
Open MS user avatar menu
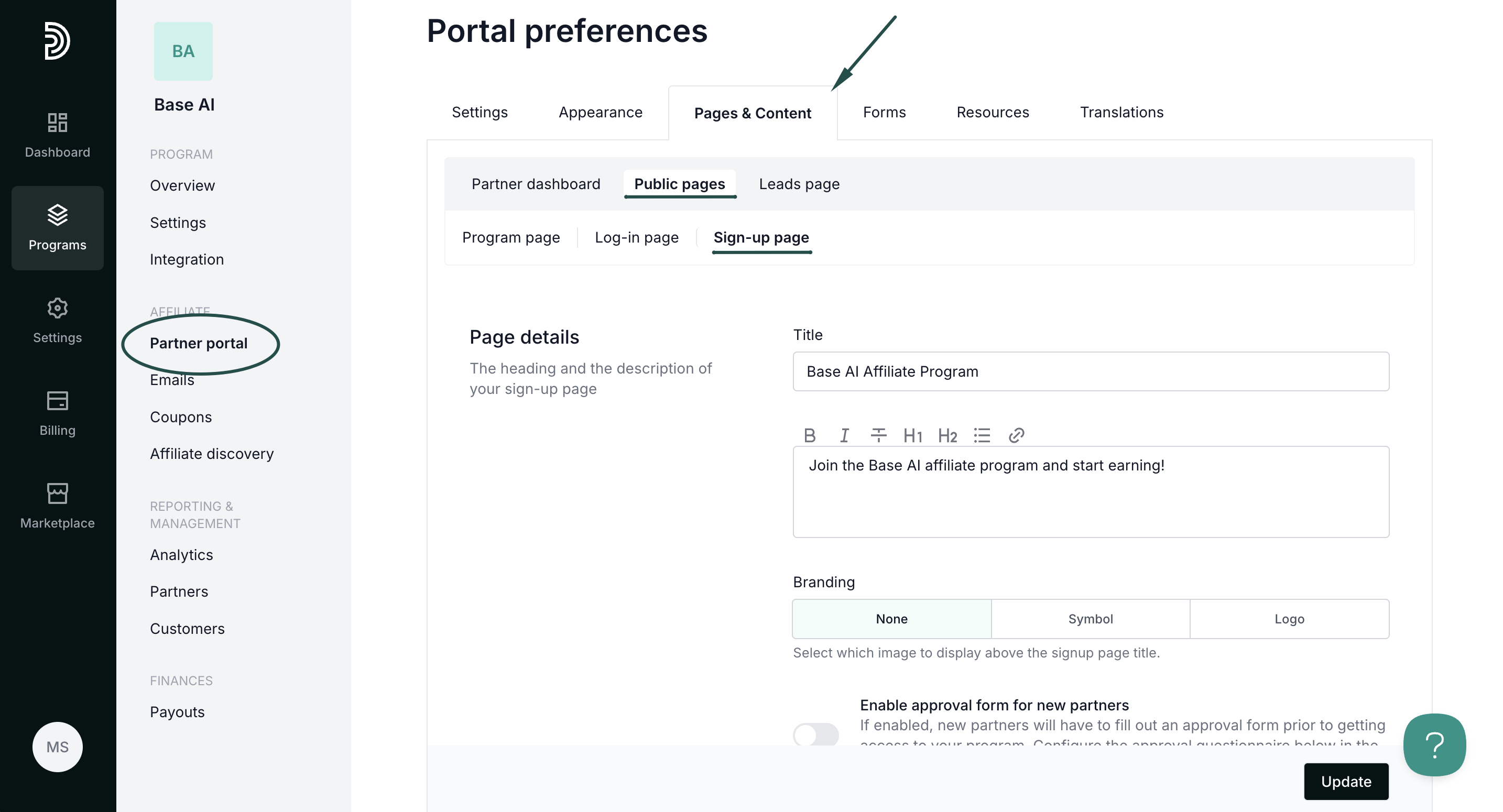[57, 747]
